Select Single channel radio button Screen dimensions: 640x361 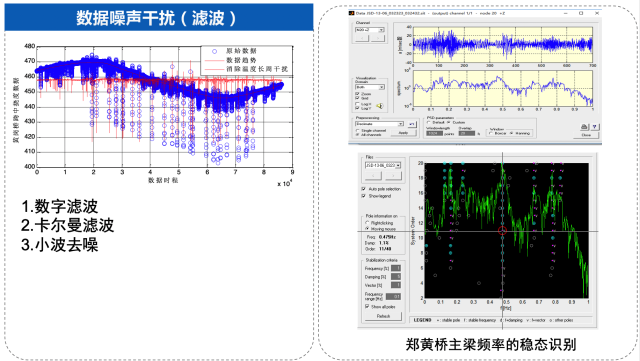(358, 130)
